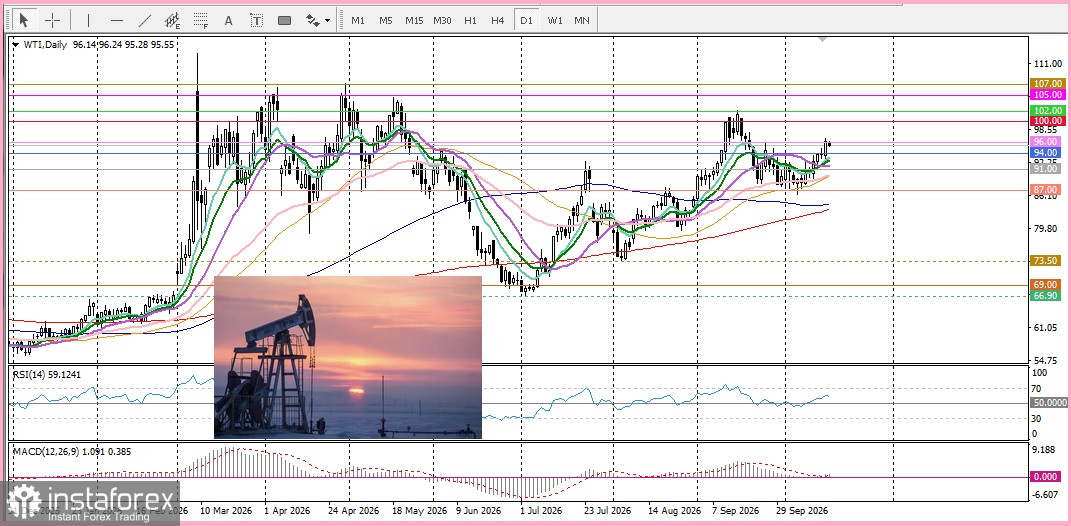Select the horizontal line tool
This screenshot has height=526, width=1071.
click(x=117, y=20)
